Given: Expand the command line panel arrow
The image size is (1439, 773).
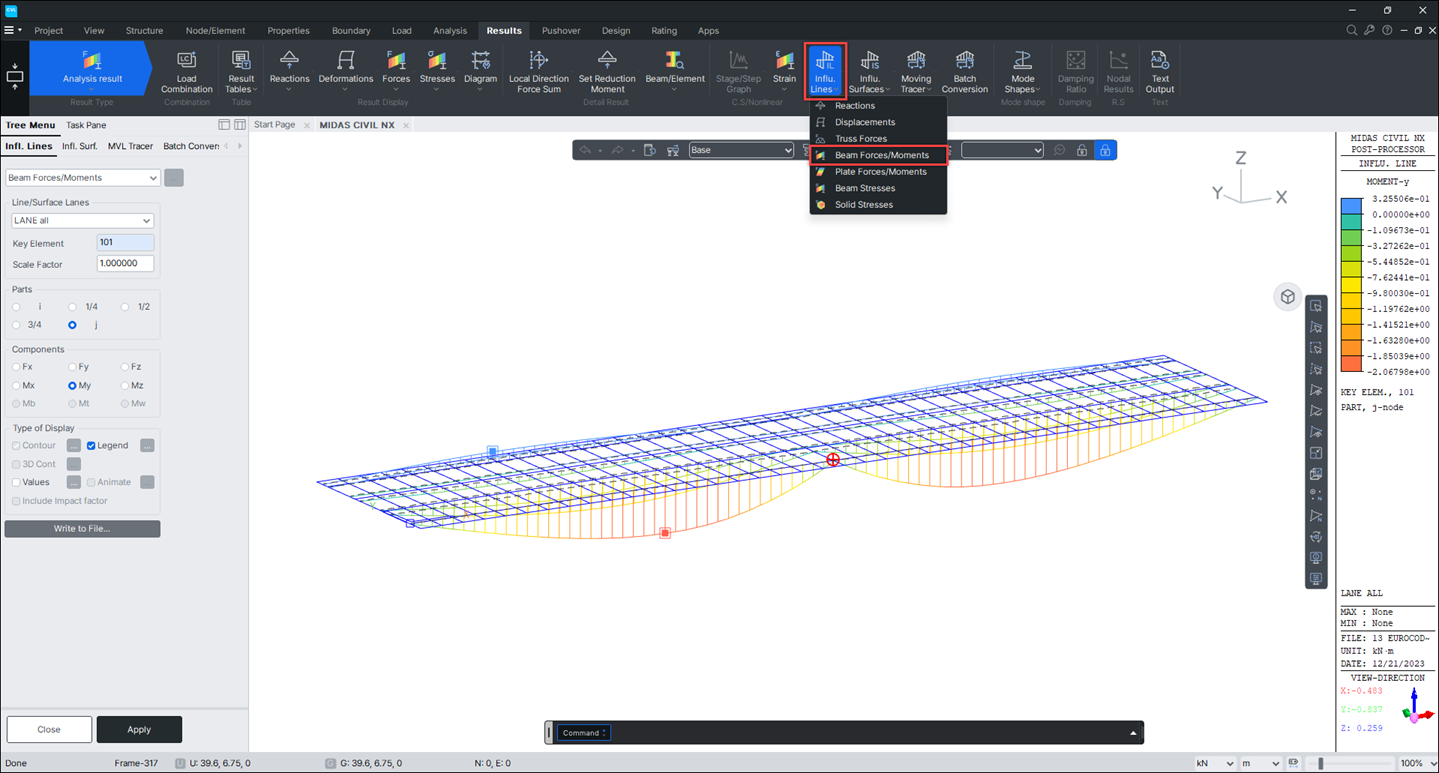Looking at the screenshot, I should pos(1133,733).
